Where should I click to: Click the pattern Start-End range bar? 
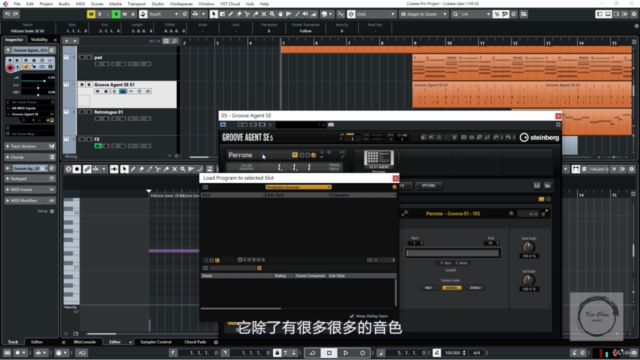pos(453,253)
